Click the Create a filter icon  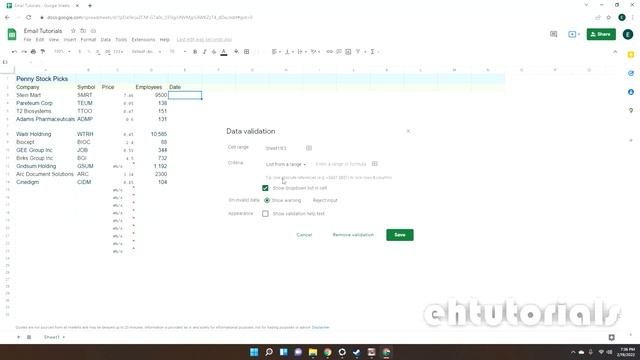[358, 52]
